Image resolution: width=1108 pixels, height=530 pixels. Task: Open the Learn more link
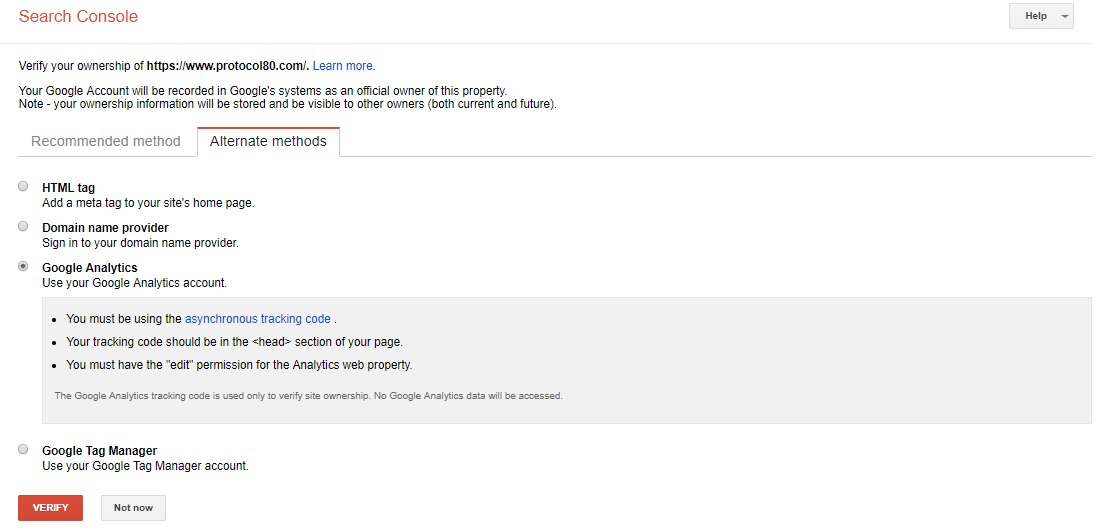coord(344,66)
